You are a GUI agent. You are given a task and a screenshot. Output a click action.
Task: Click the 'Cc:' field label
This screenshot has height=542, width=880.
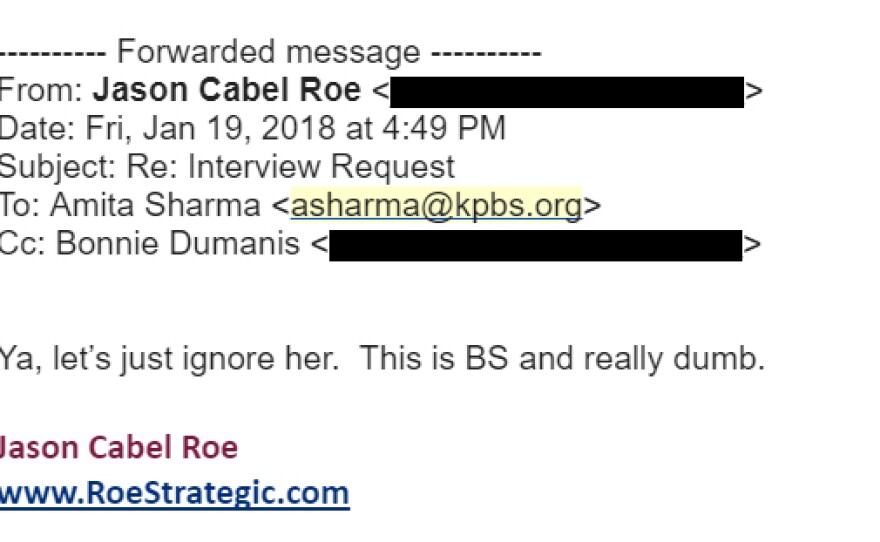click(22, 245)
